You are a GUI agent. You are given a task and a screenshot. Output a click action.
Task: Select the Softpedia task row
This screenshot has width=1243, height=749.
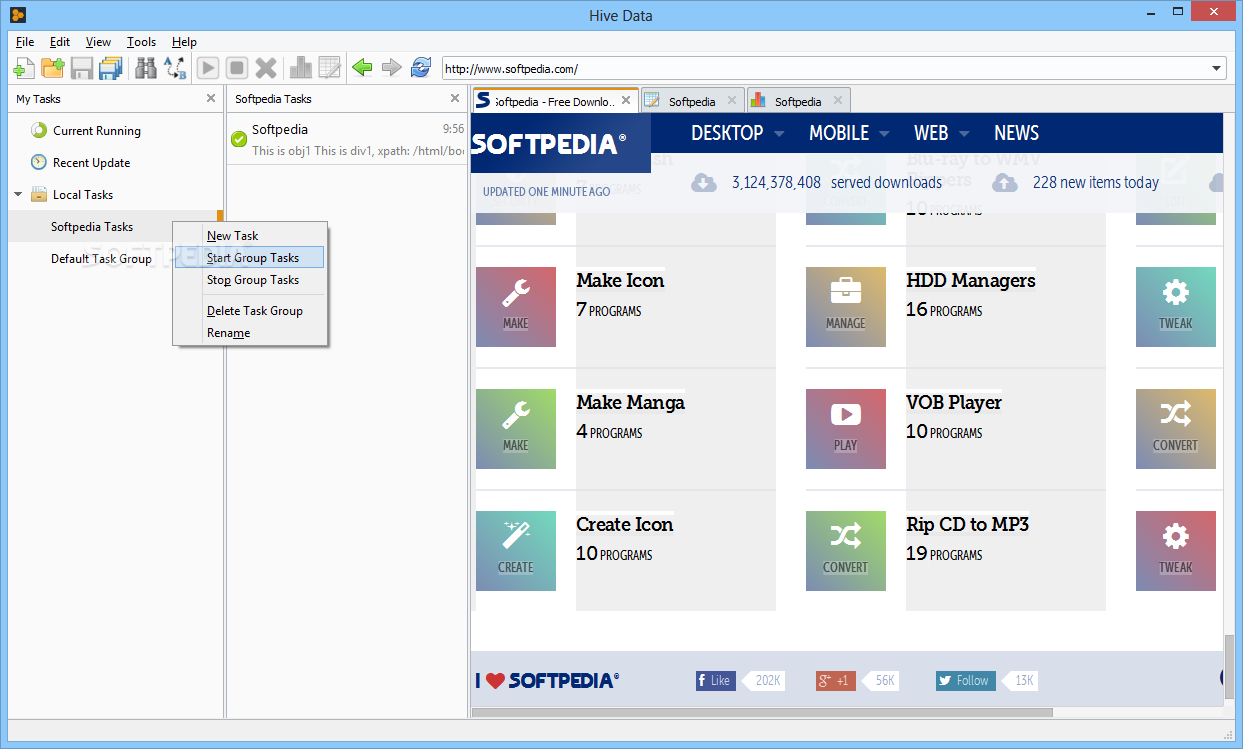pyautogui.click(x=347, y=140)
